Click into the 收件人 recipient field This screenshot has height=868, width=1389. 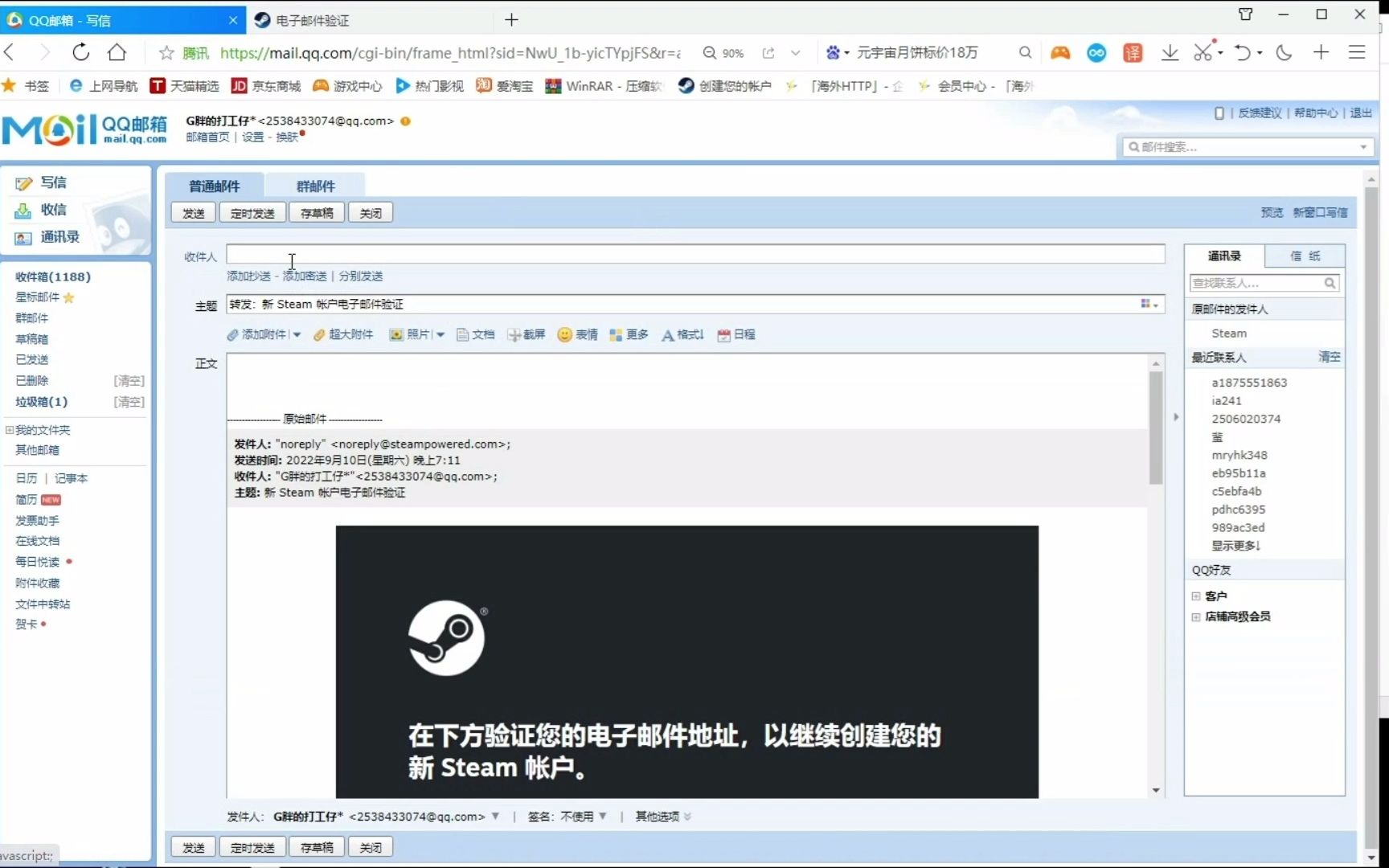tap(695, 254)
